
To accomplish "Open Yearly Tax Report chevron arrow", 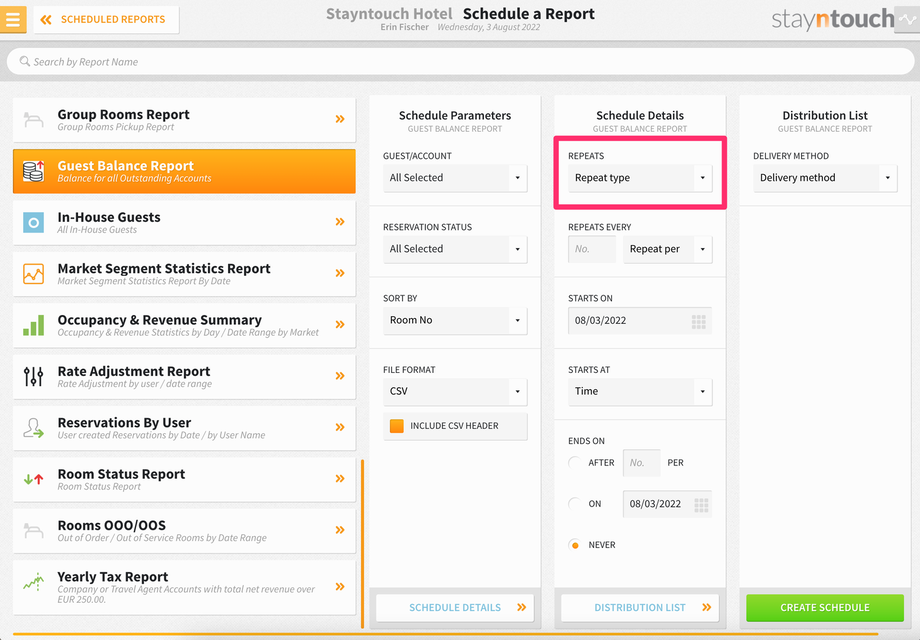I will click(340, 587).
